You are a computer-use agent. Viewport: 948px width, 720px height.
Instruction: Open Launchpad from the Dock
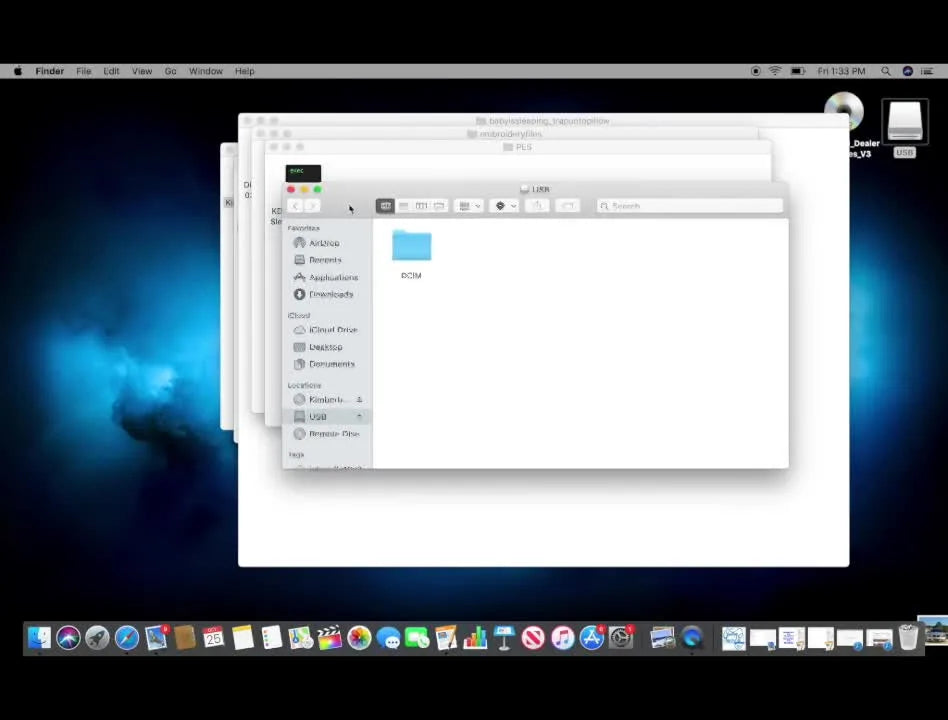(97, 638)
